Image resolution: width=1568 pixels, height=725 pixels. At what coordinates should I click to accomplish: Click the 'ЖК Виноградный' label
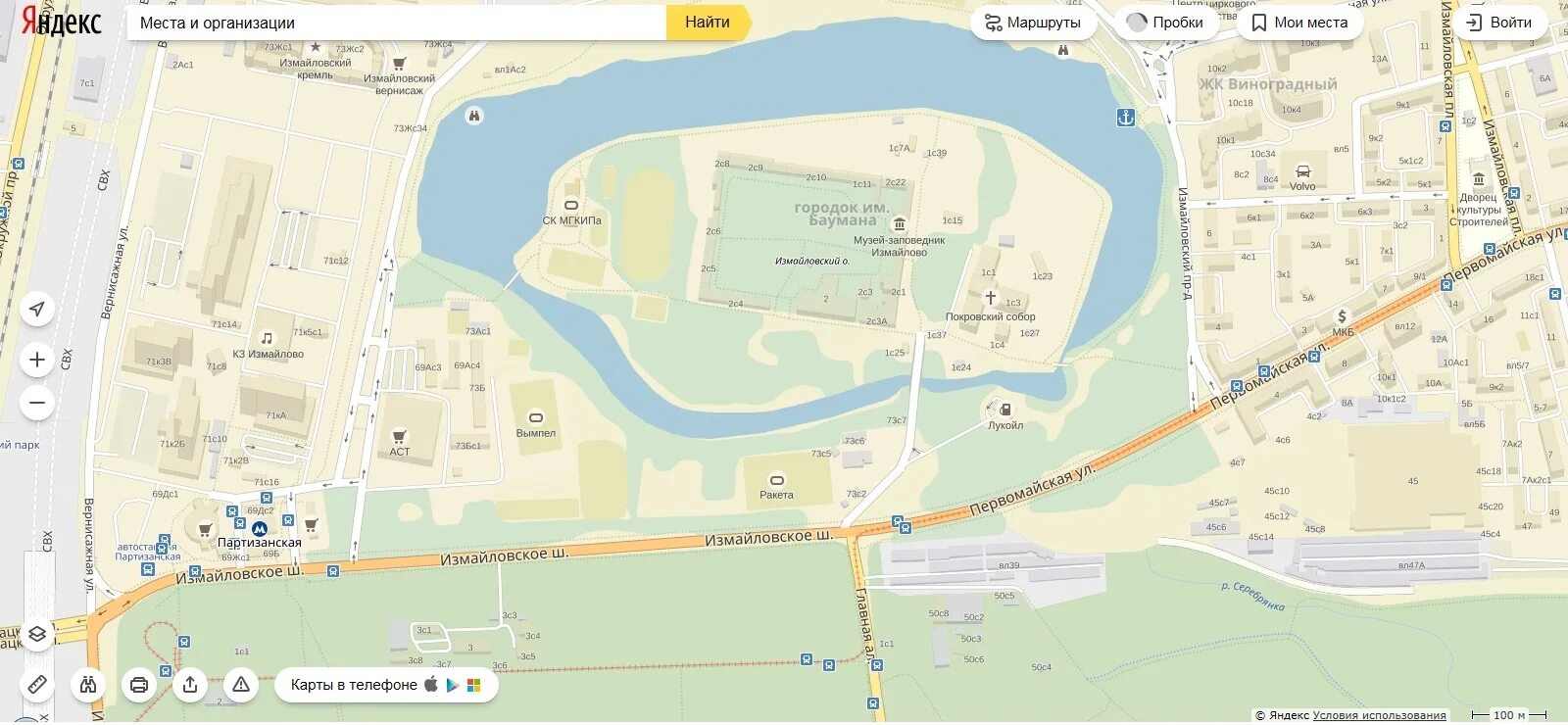coord(1268,84)
